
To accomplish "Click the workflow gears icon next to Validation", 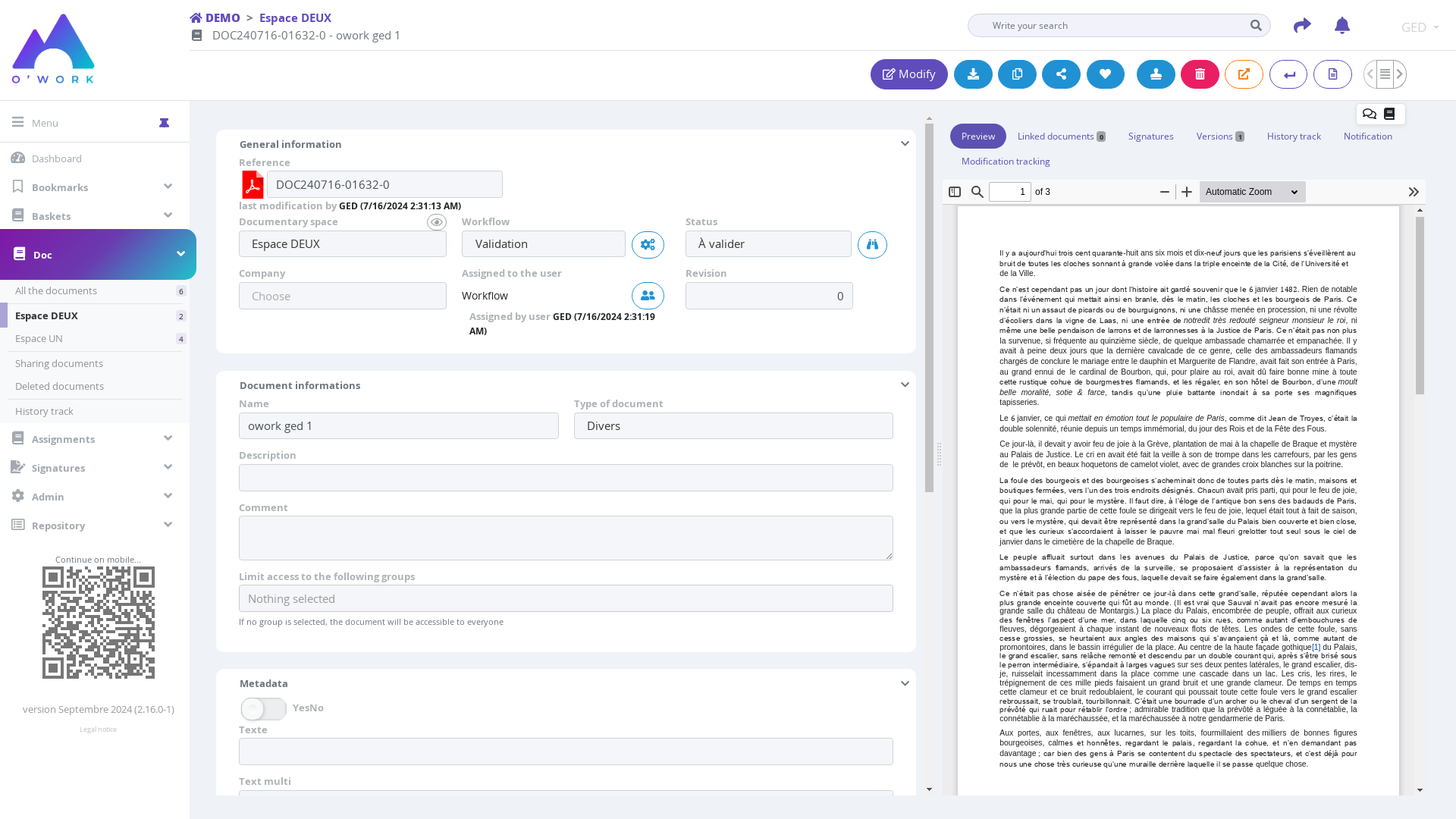I will (x=648, y=245).
